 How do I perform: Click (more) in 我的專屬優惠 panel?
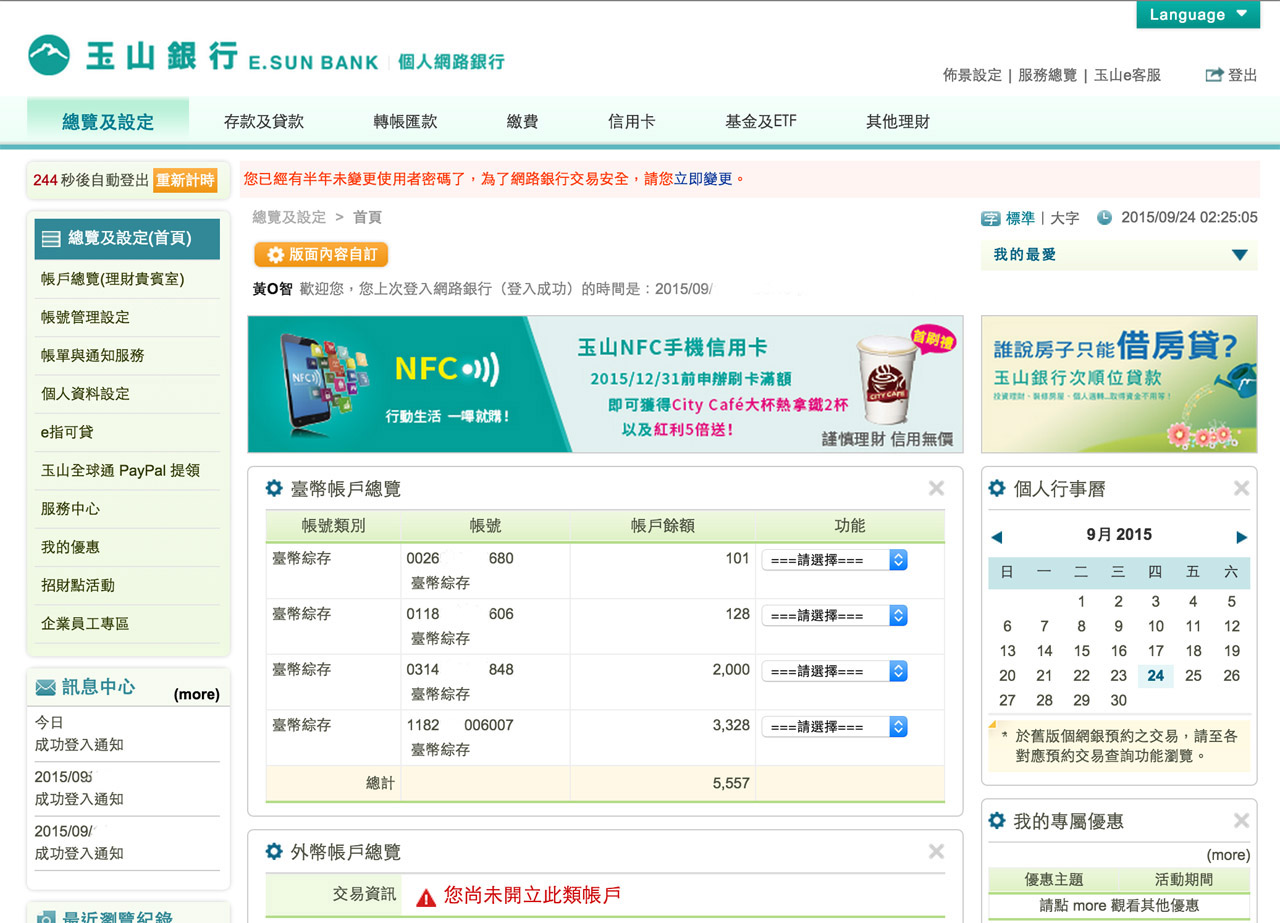point(1228,855)
